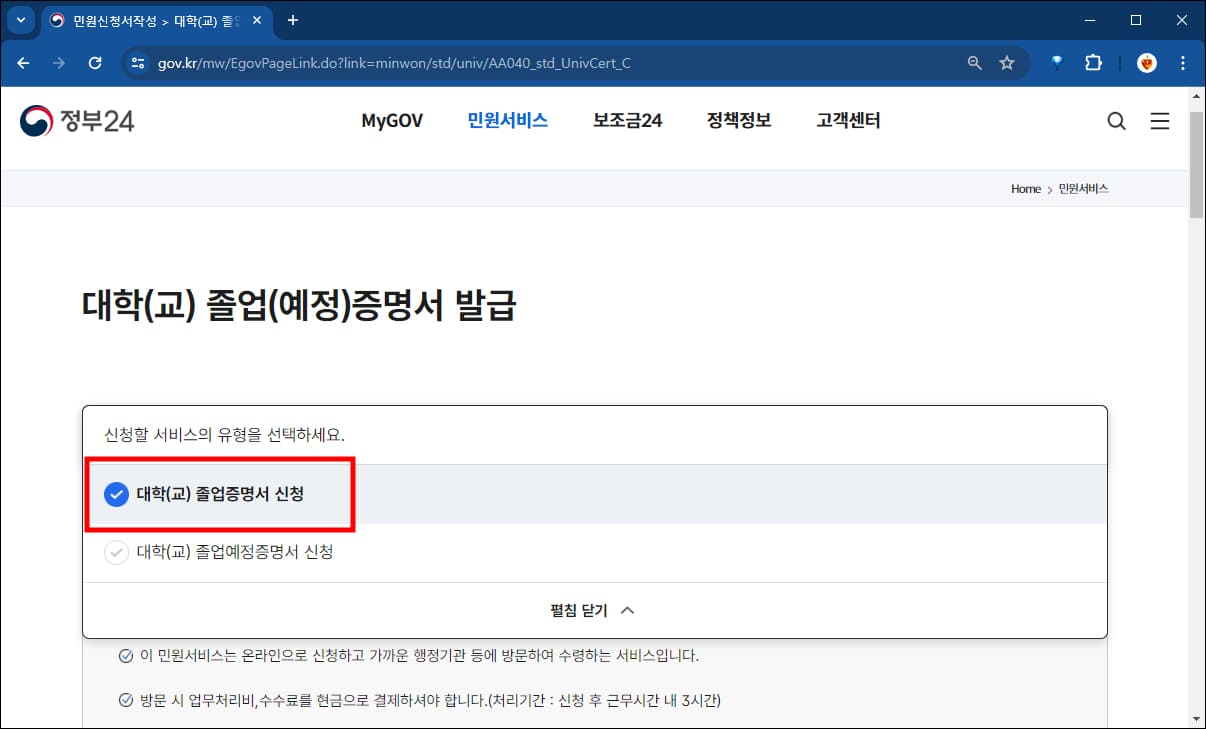Click the 정부24 logo
The width and height of the screenshot is (1206, 729).
tap(75, 120)
